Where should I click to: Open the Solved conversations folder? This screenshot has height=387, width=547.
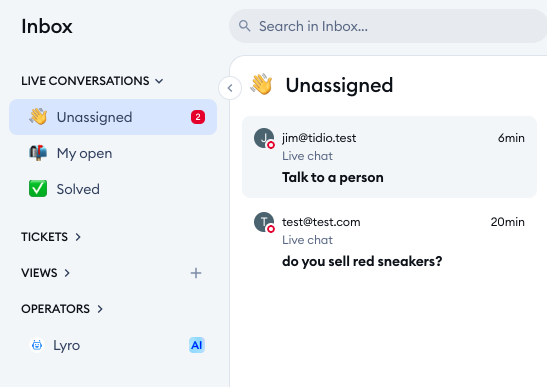click(113, 189)
